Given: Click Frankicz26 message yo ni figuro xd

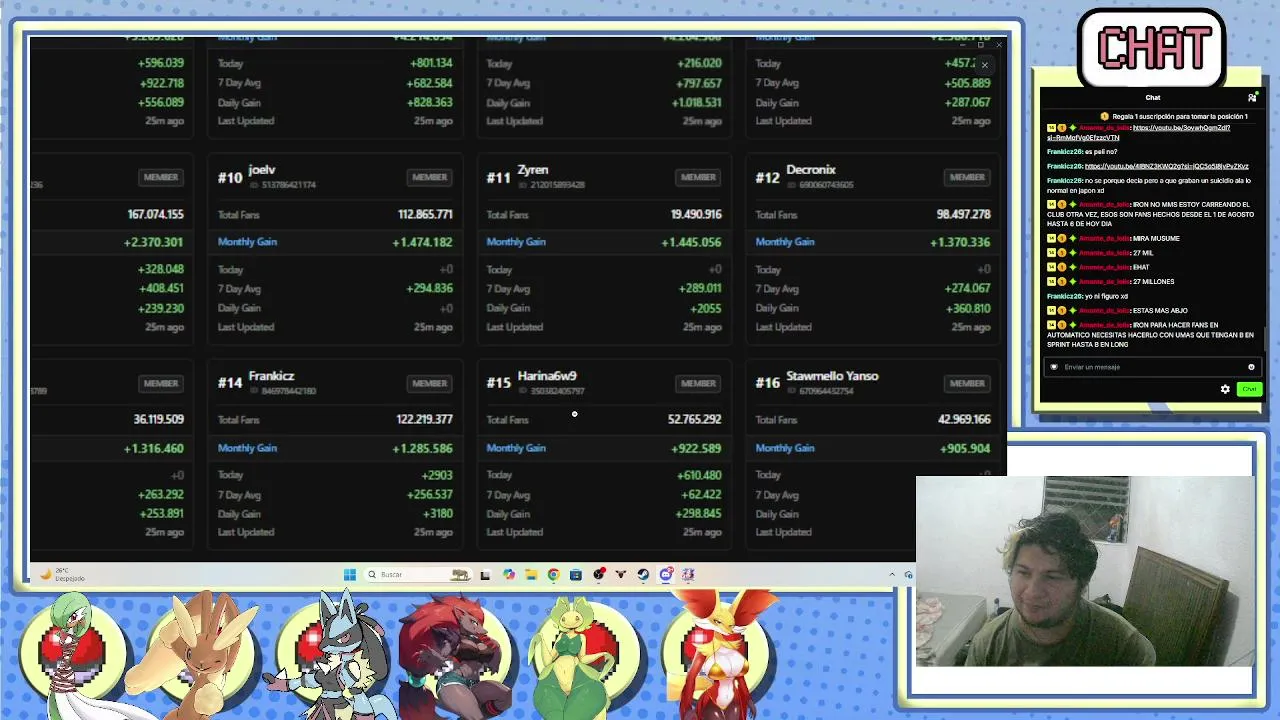Looking at the screenshot, I should point(1107,296).
